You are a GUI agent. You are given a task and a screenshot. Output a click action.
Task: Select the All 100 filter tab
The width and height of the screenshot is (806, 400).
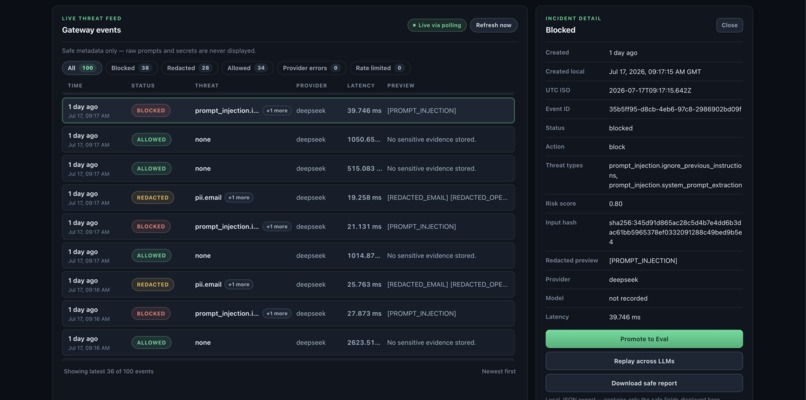tap(82, 68)
